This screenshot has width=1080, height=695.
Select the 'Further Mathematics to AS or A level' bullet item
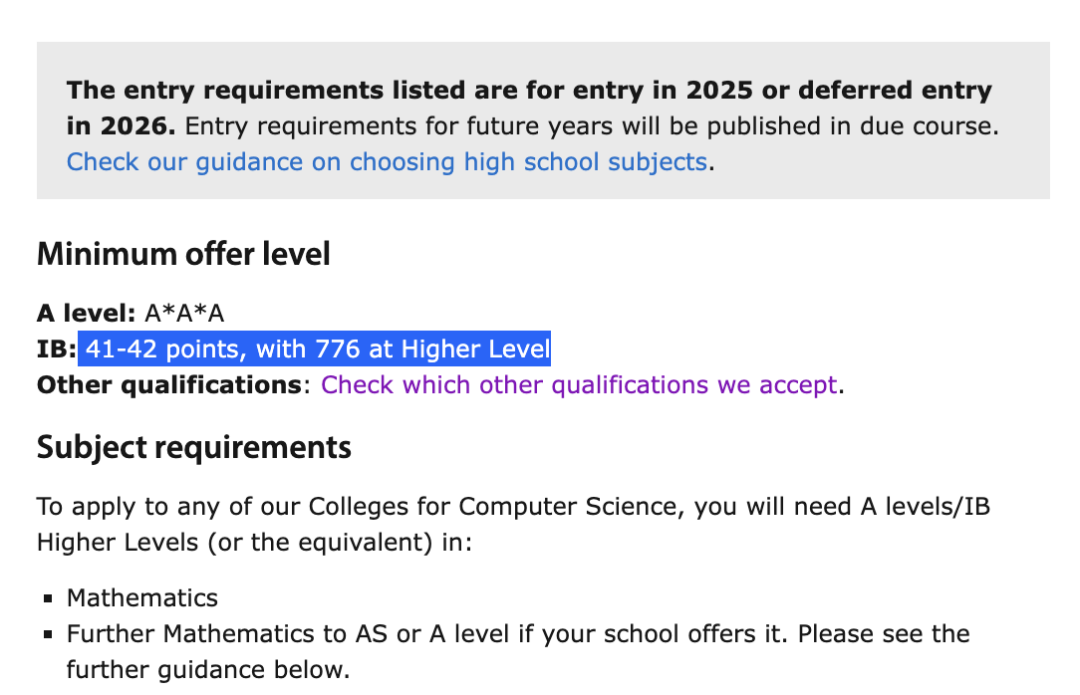click(518, 652)
